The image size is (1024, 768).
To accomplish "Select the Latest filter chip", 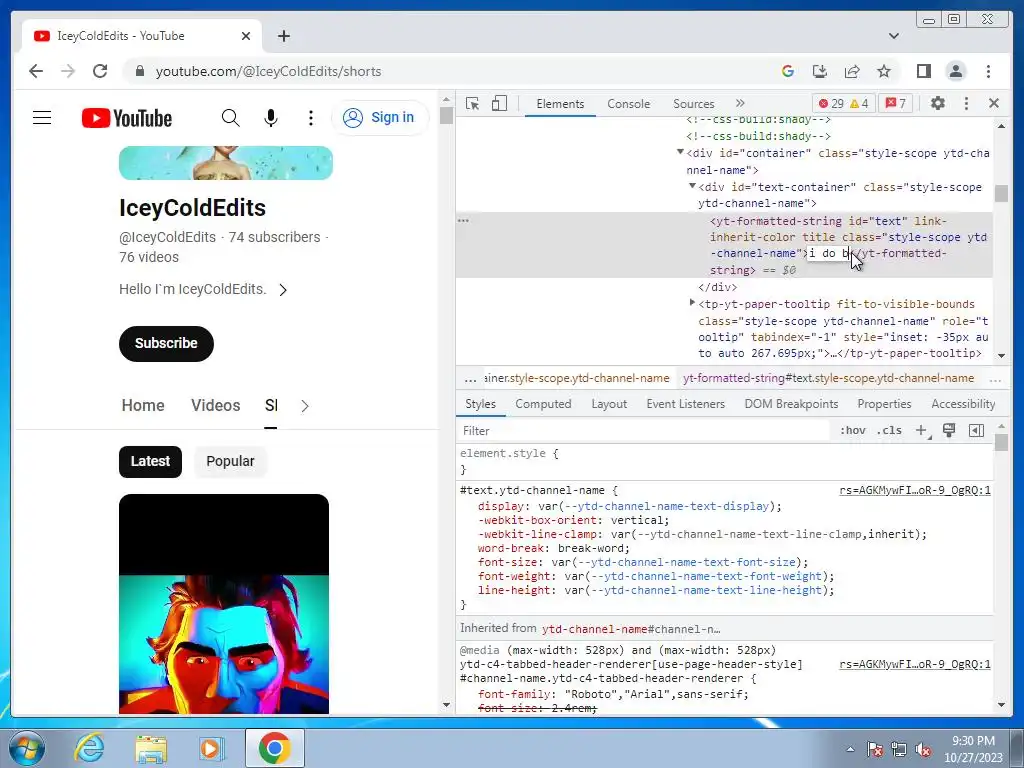I will click(x=150, y=462).
